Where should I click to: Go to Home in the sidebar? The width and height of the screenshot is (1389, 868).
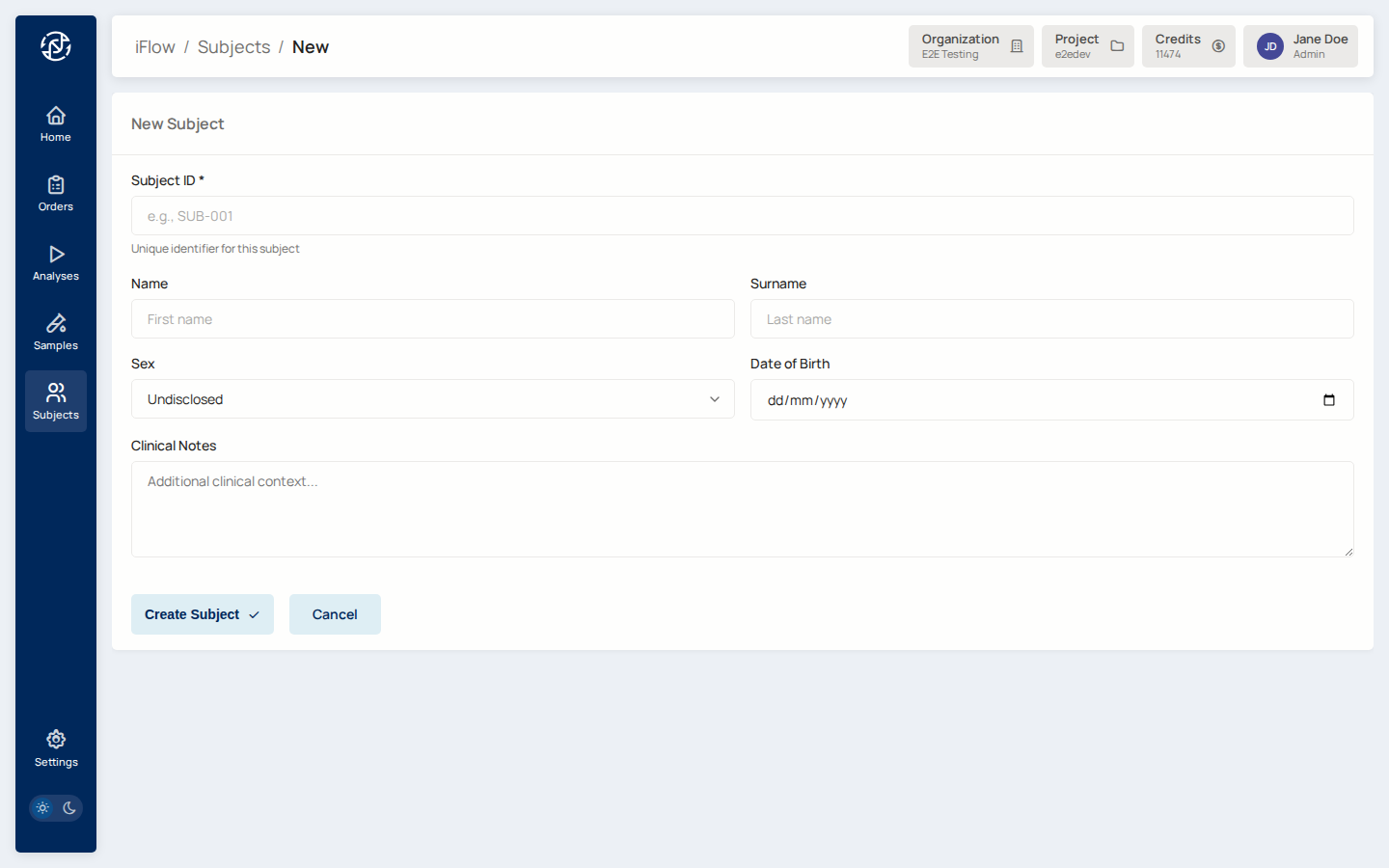(56, 123)
